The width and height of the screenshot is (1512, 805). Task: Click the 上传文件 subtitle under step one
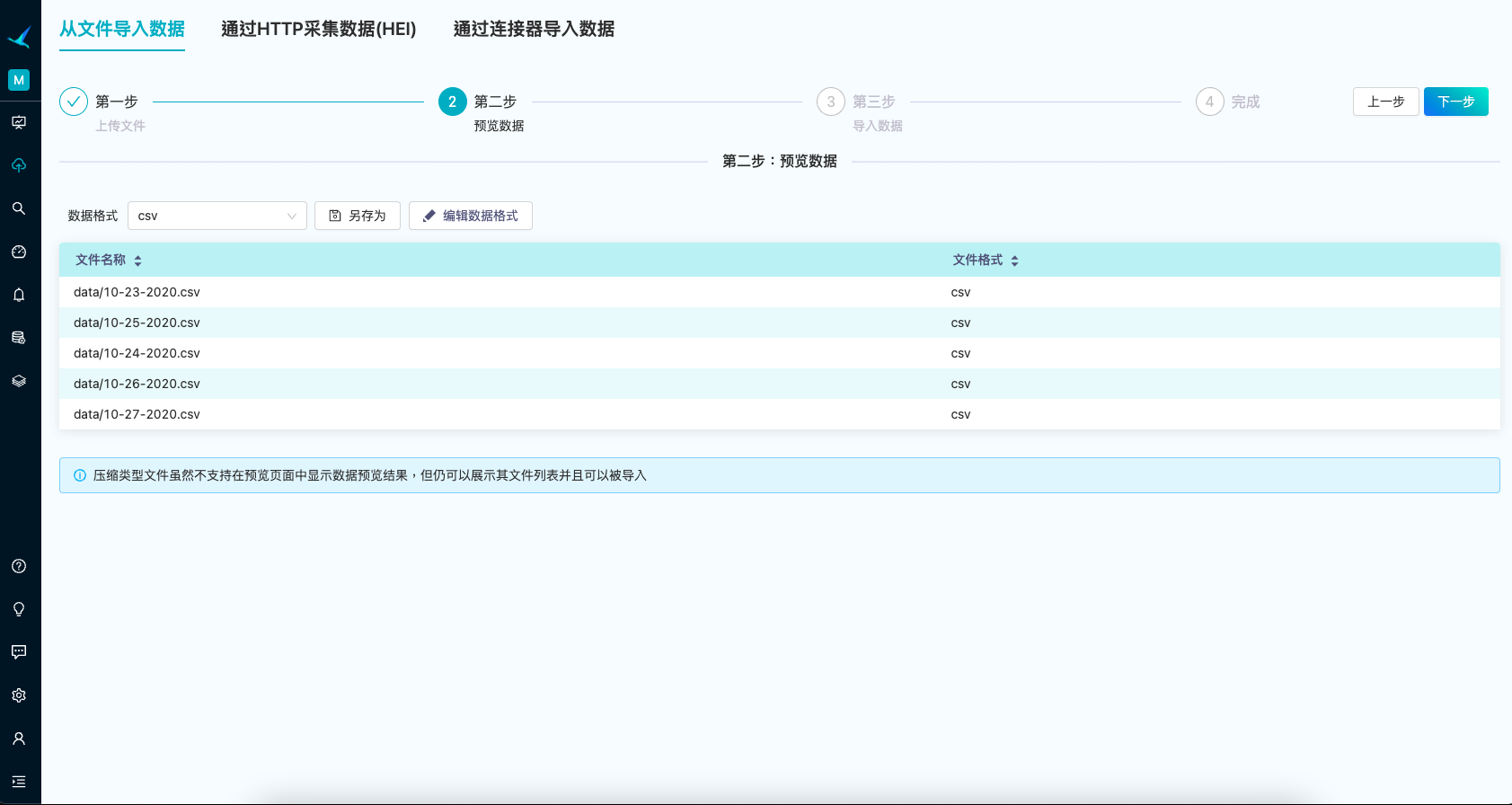120,126
